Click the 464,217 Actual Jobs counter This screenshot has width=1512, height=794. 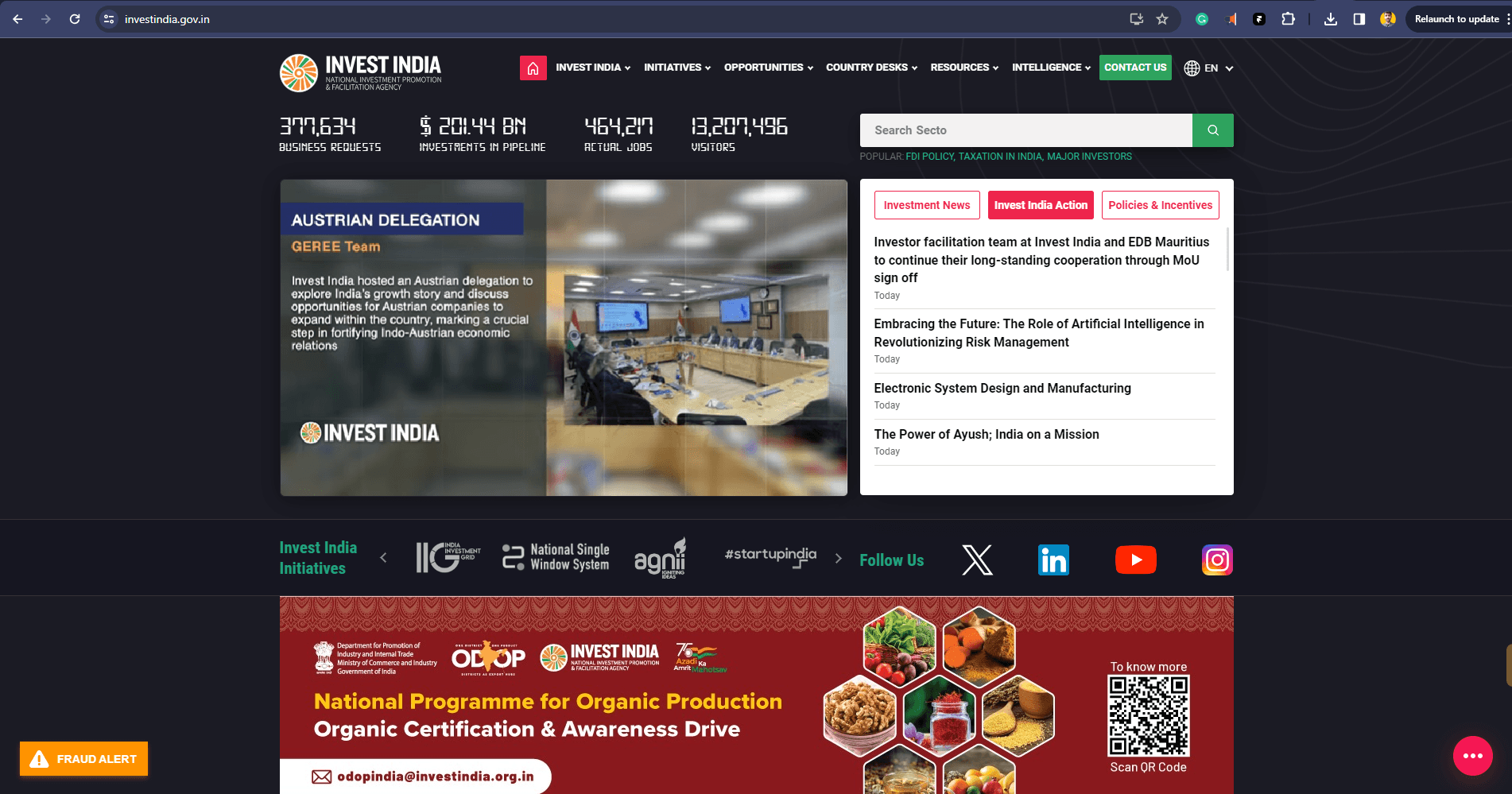pos(618,134)
